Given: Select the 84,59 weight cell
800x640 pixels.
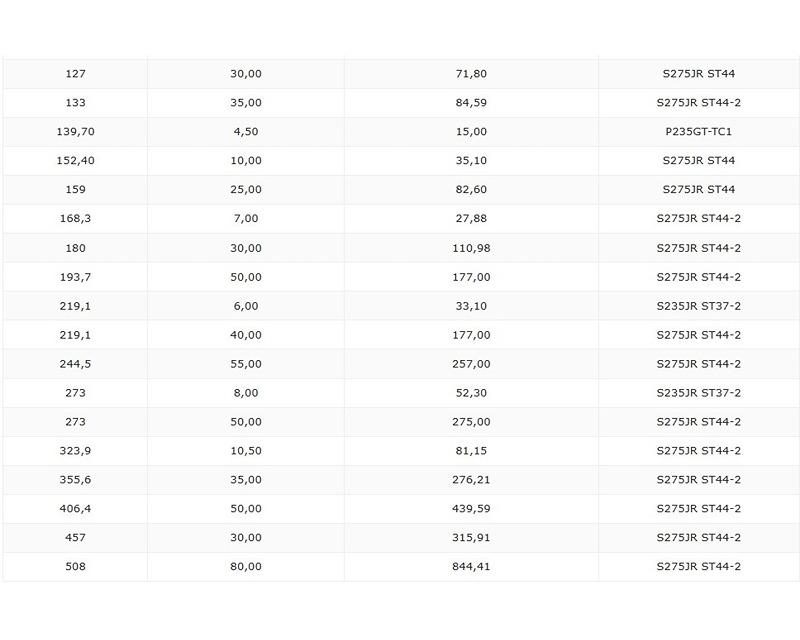Looking at the screenshot, I should click(471, 103).
